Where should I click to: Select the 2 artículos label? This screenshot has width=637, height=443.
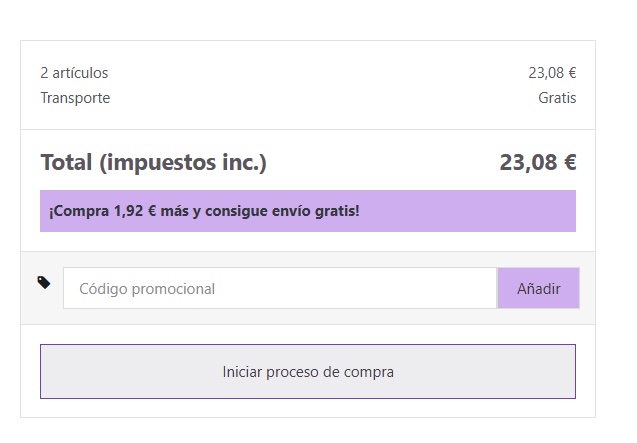(74, 73)
